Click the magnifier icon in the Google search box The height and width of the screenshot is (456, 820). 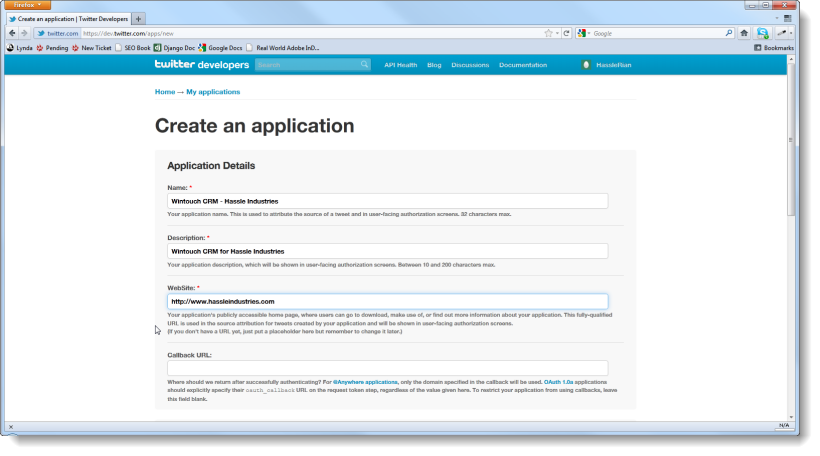(x=728, y=33)
